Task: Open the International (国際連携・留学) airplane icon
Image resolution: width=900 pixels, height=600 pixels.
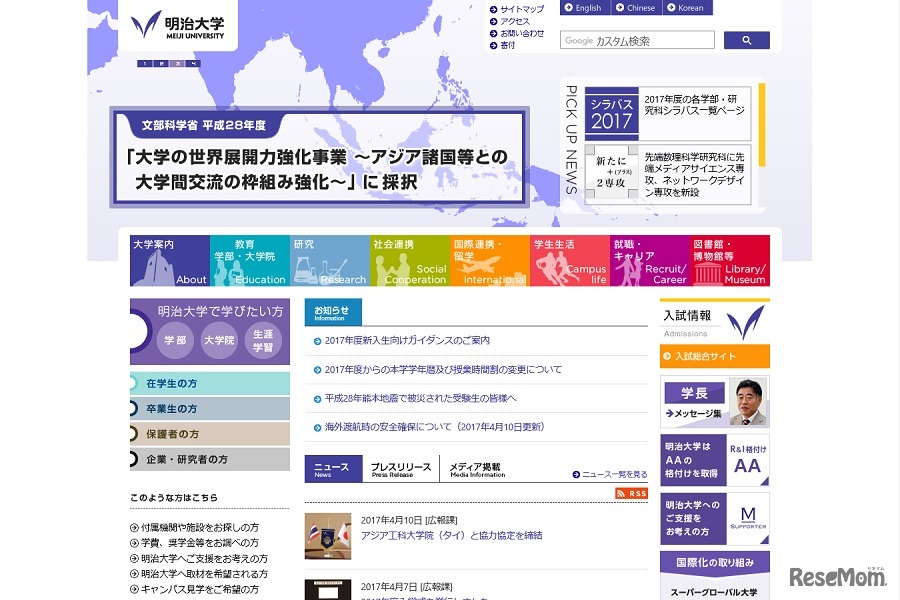Action: click(x=488, y=260)
